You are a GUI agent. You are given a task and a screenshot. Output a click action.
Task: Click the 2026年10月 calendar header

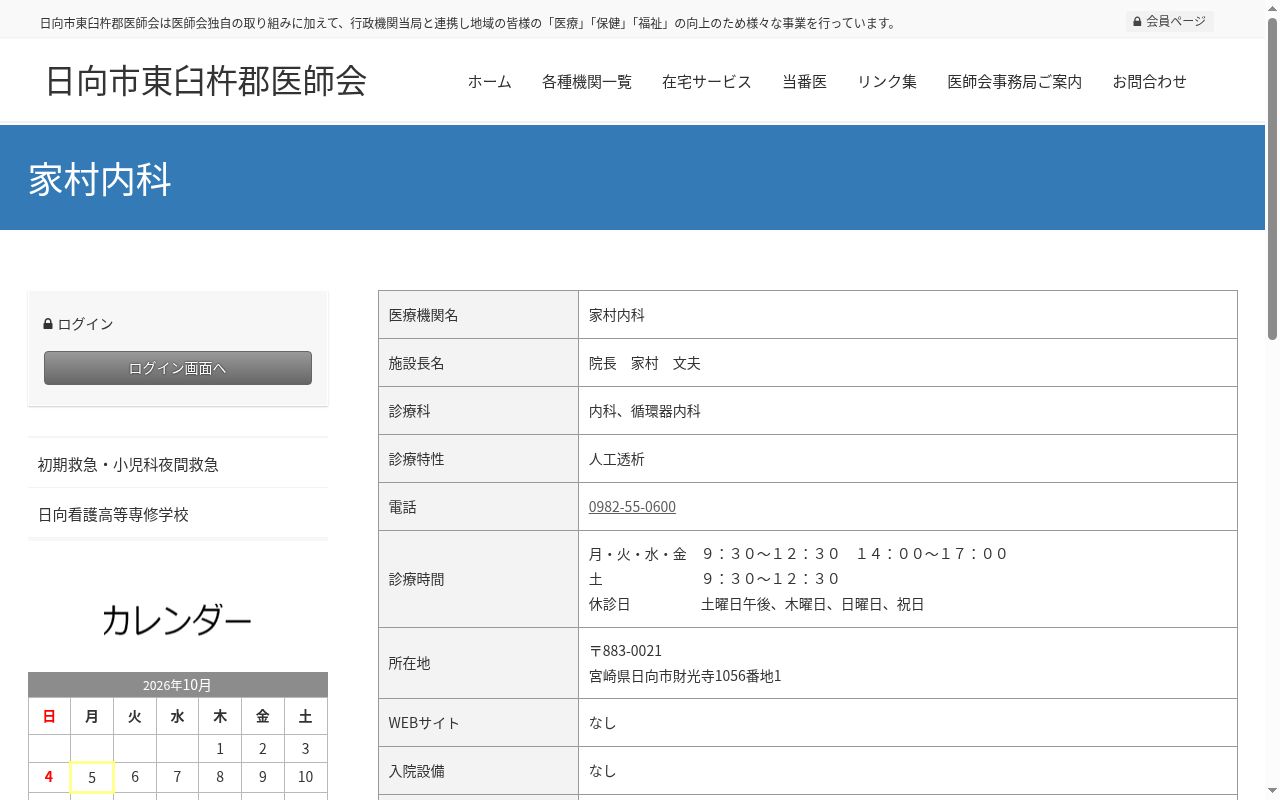click(x=178, y=685)
